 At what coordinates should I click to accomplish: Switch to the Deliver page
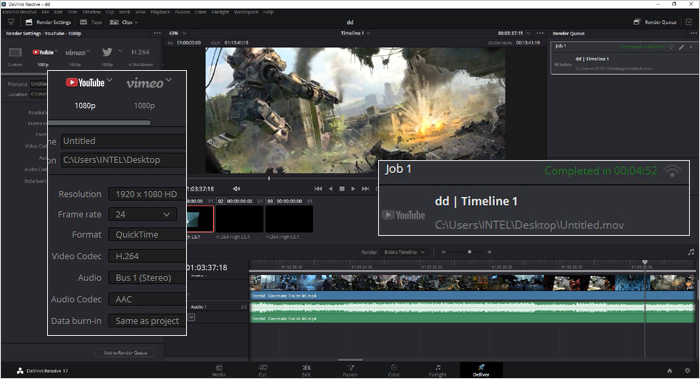pos(481,371)
